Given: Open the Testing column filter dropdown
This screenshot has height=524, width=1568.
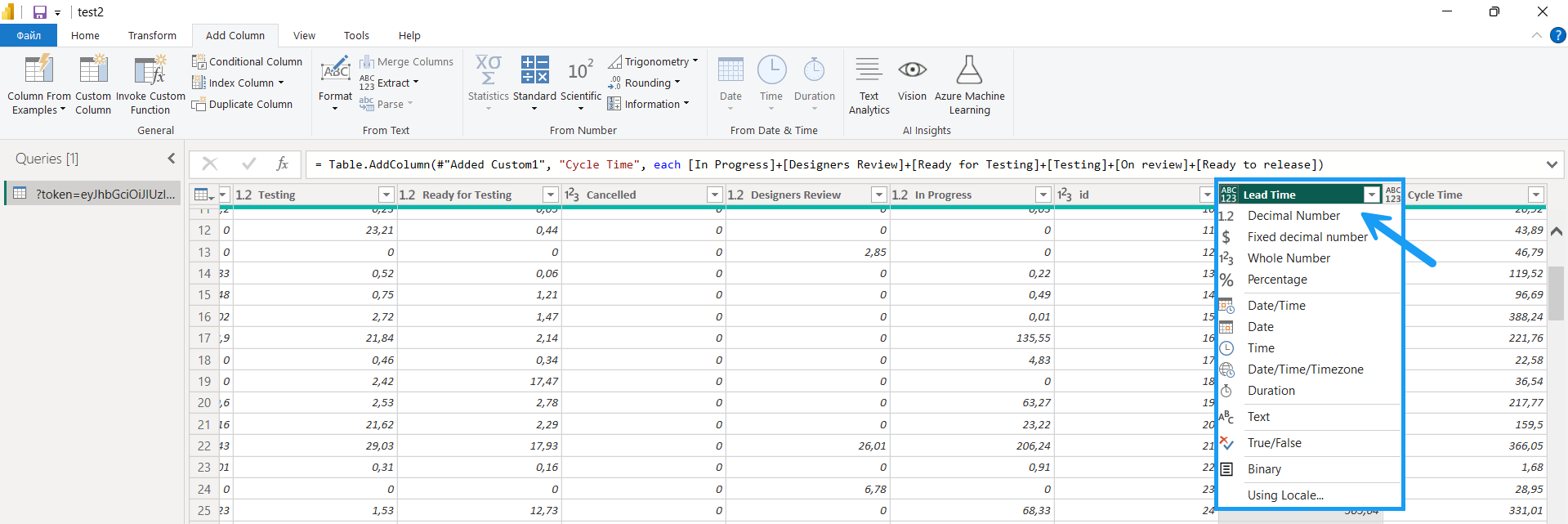Looking at the screenshot, I should pyautogui.click(x=386, y=195).
